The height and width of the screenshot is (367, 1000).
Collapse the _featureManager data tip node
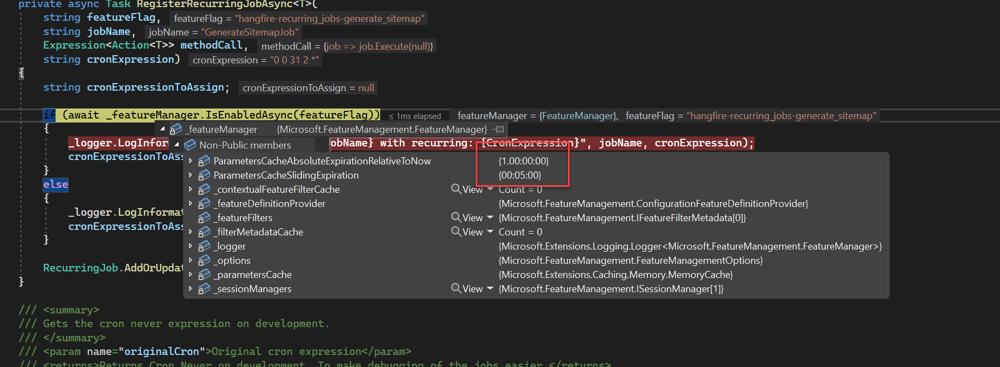163,130
